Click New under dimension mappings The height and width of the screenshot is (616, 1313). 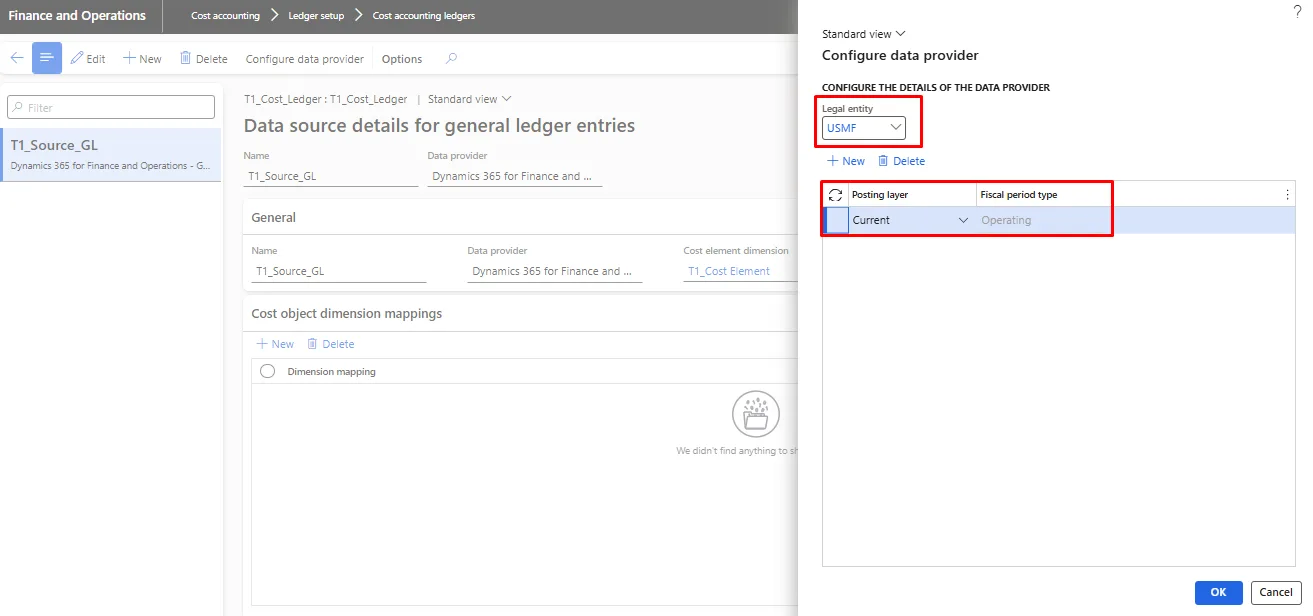tap(275, 344)
